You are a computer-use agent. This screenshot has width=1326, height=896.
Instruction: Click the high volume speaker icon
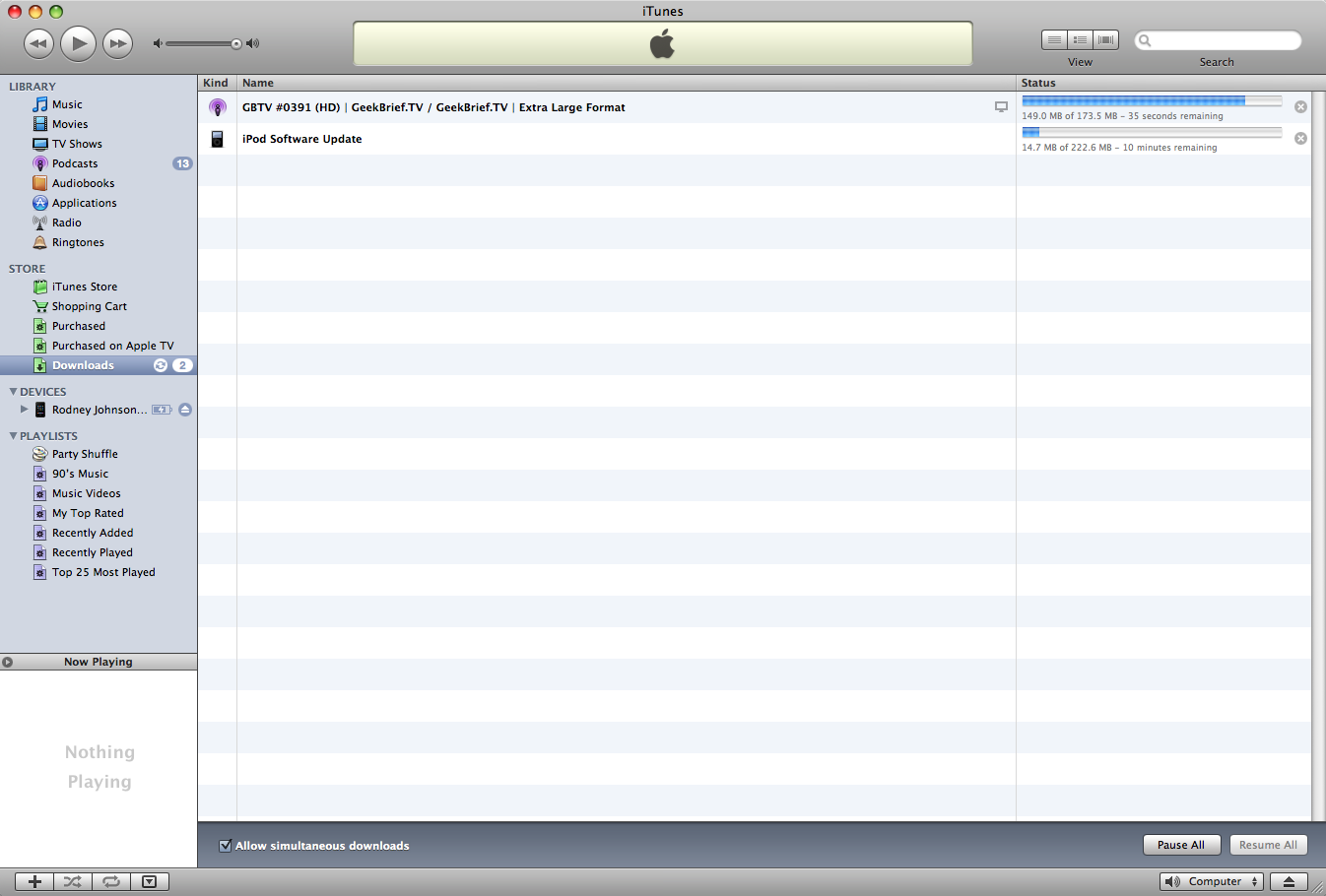tap(253, 43)
